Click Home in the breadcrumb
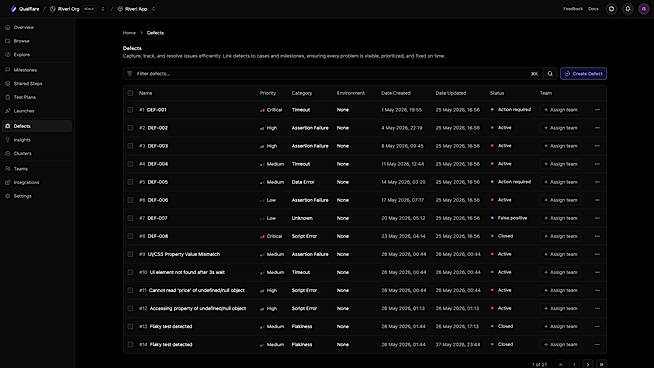654x368 pixels. [129, 33]
